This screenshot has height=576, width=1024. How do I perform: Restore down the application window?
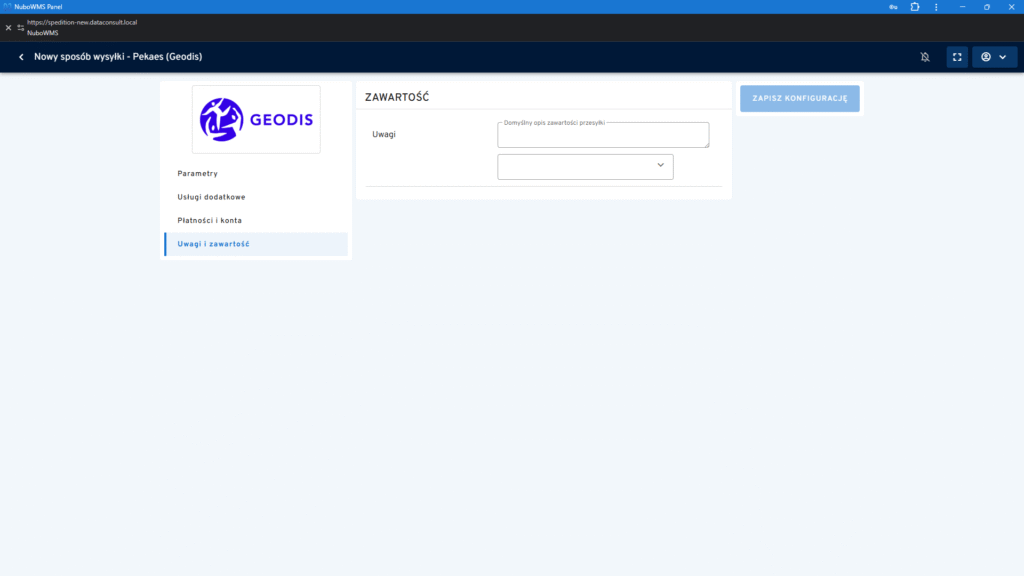(986, 6)
